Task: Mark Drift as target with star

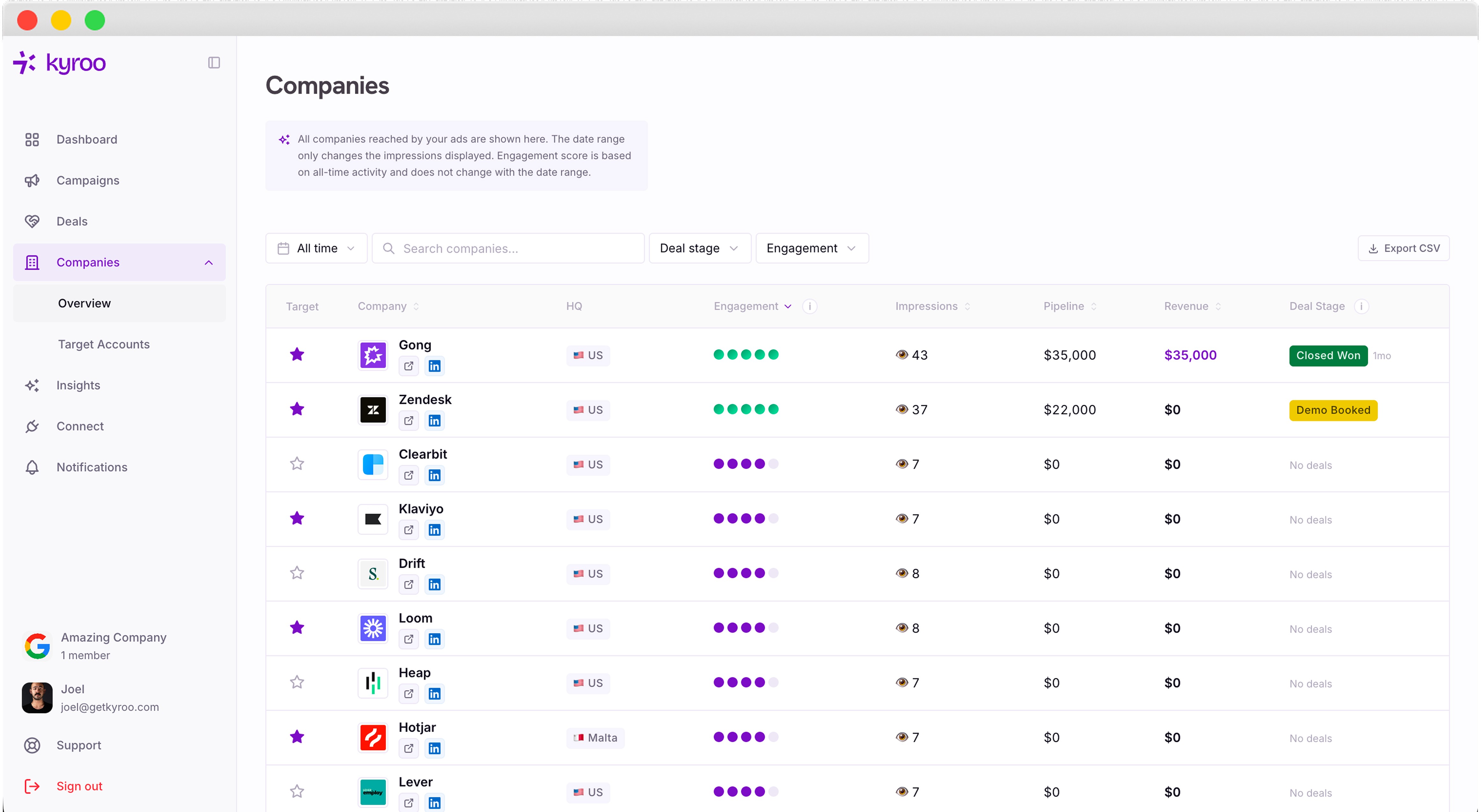Action: [297, 573]
